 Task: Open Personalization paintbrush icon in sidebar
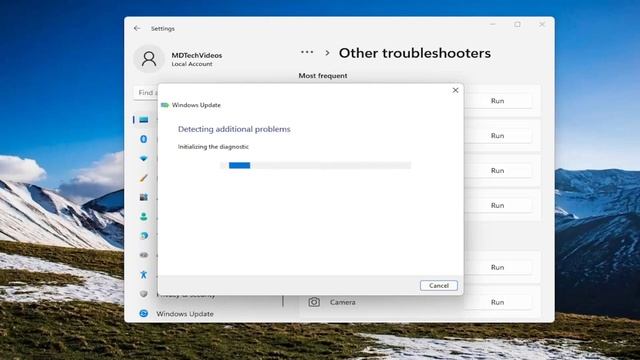tap(144, 178)
